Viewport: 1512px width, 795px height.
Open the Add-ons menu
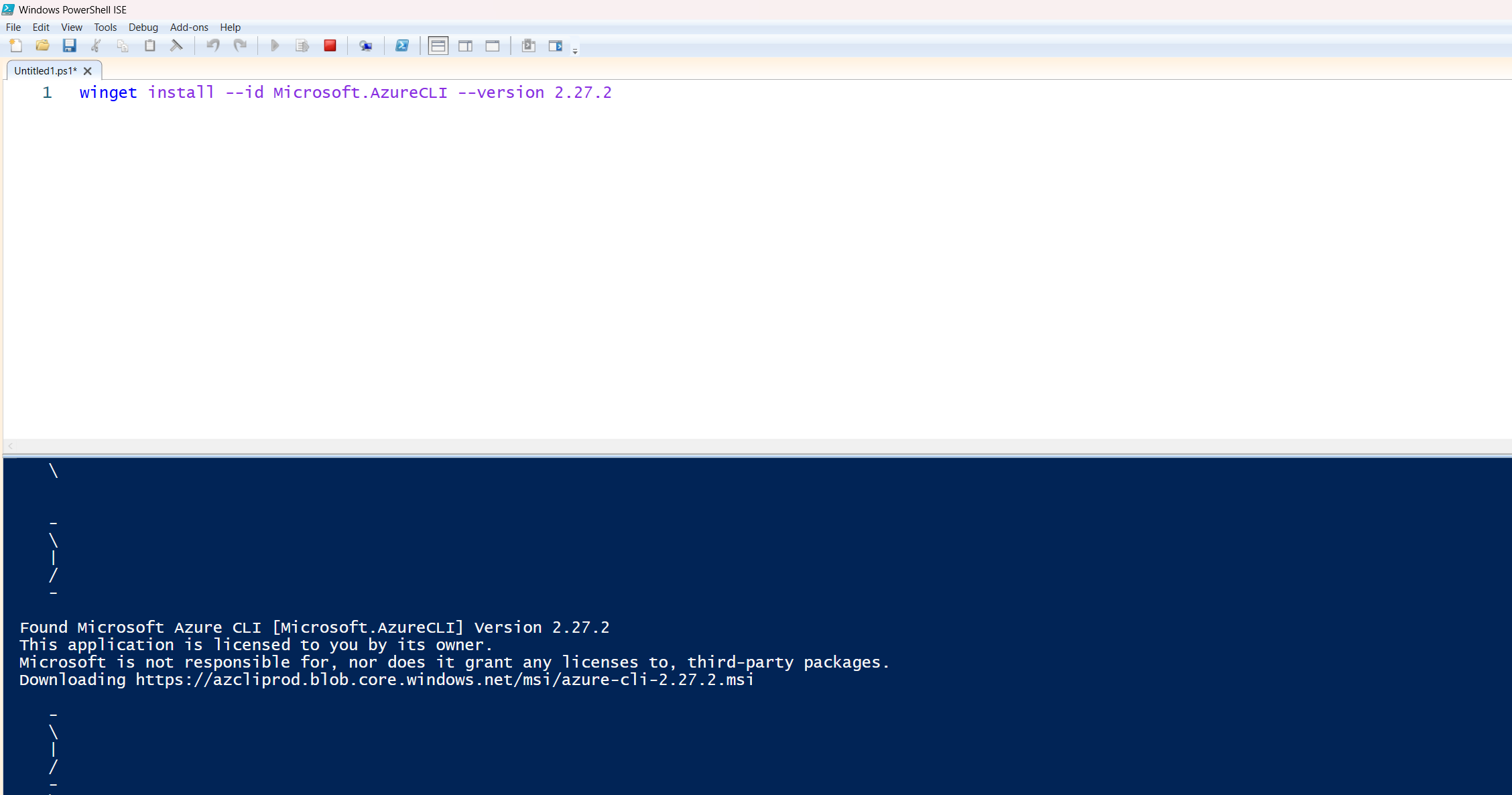189,27
